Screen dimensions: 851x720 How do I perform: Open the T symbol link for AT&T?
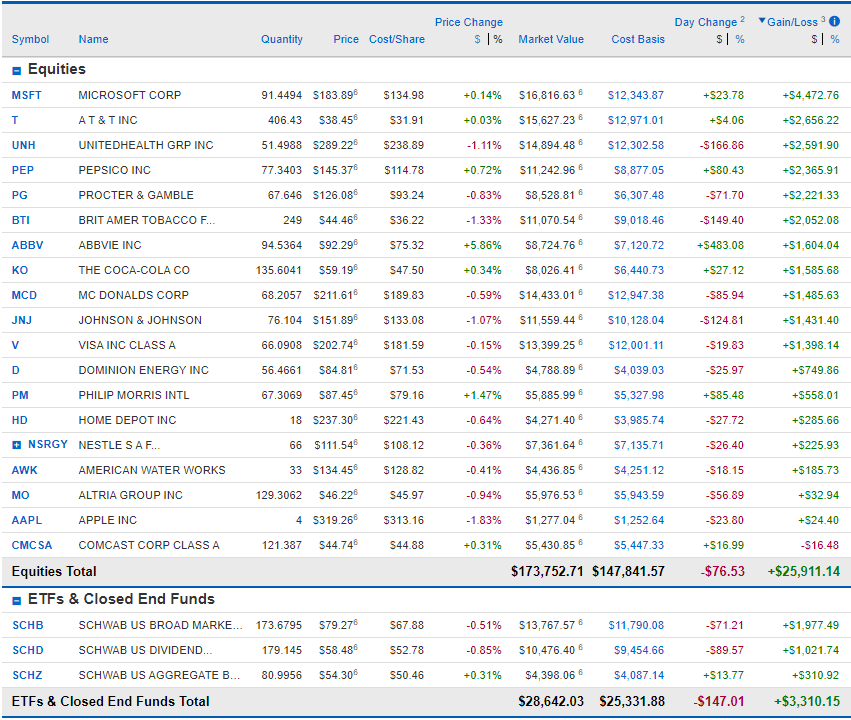point(15,120)
